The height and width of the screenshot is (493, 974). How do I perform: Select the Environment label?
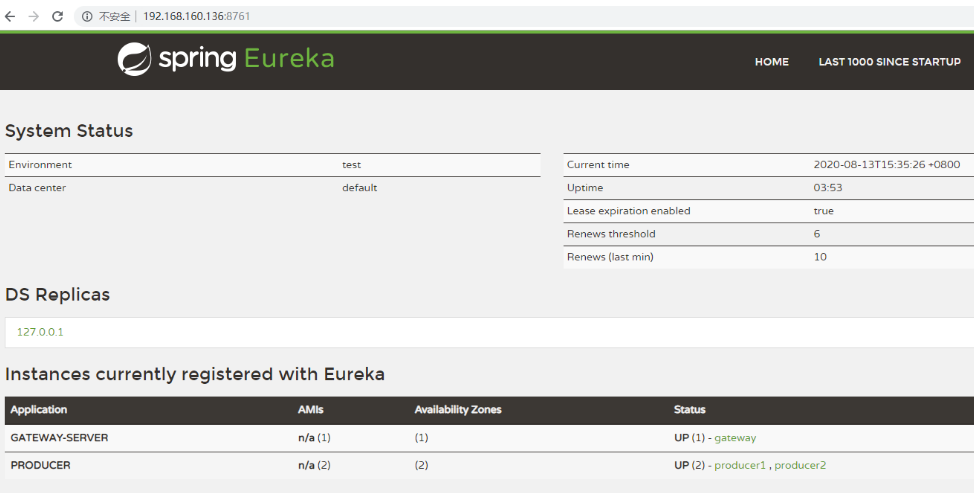click(x=40, y=165)
